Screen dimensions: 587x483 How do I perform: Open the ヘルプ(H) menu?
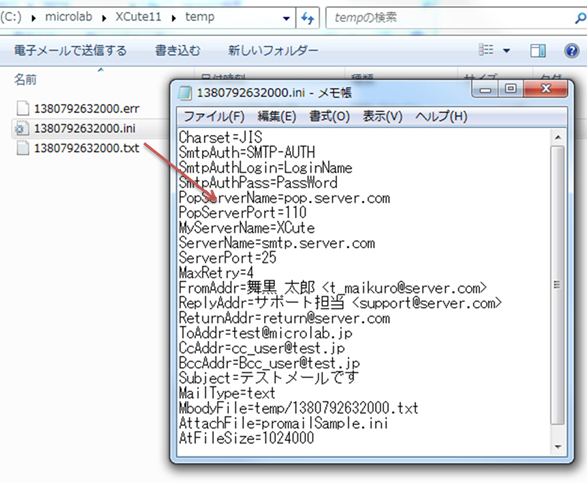point(441,116)
